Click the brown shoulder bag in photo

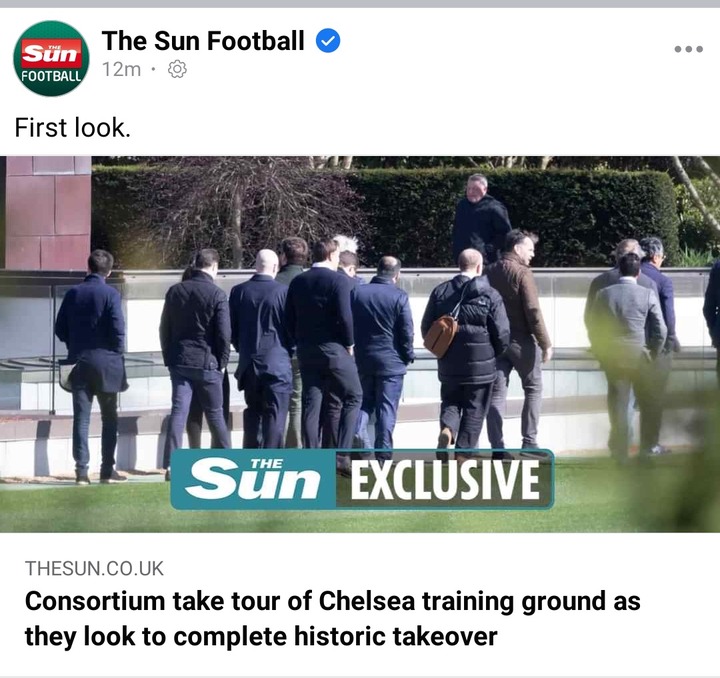point(441,336)
